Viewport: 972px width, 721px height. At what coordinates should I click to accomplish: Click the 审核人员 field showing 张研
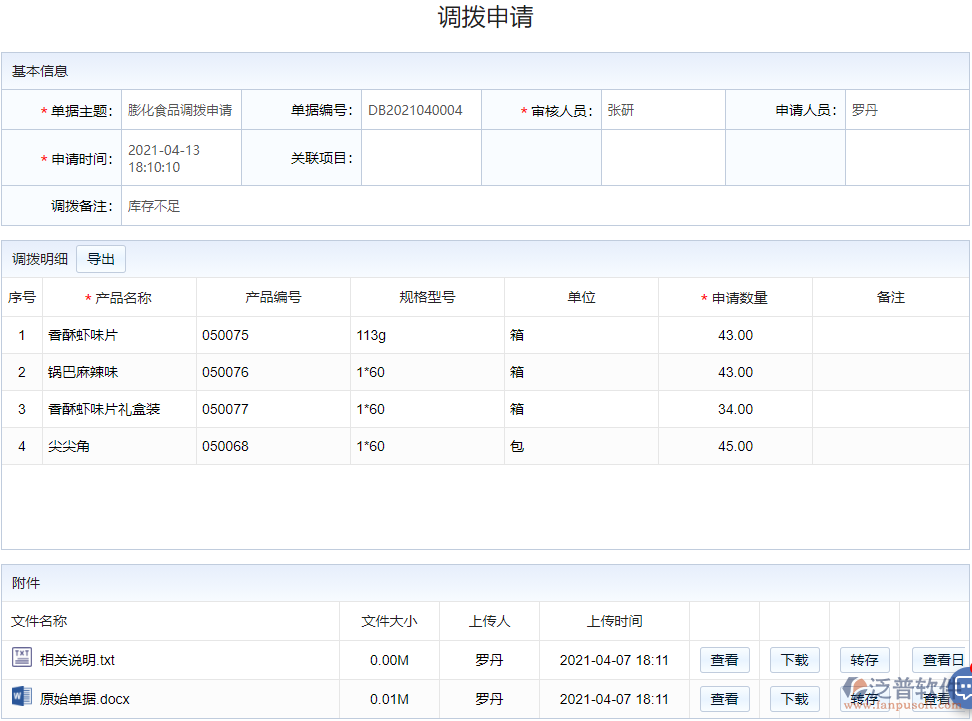pos(662,109)
